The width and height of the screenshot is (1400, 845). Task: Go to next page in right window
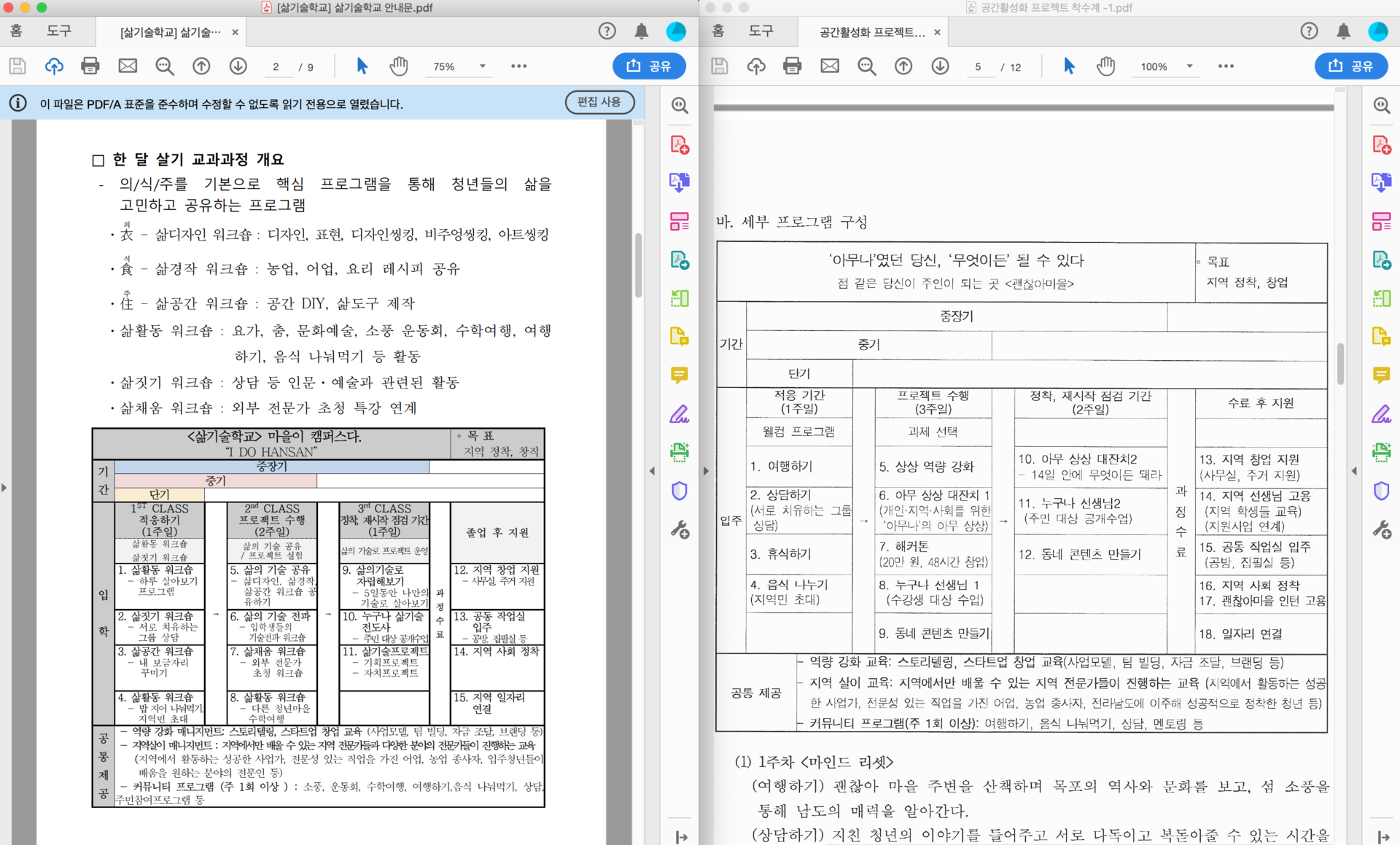coord(940,66)
